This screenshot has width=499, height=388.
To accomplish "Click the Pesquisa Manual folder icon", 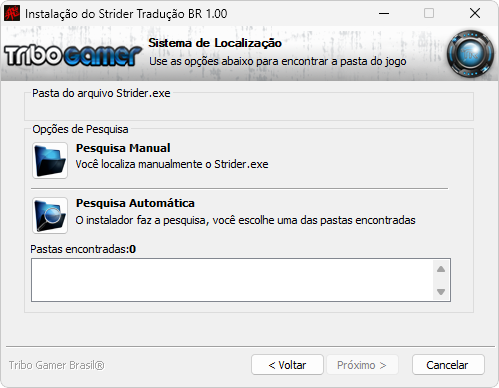I will tap(50, 160).
